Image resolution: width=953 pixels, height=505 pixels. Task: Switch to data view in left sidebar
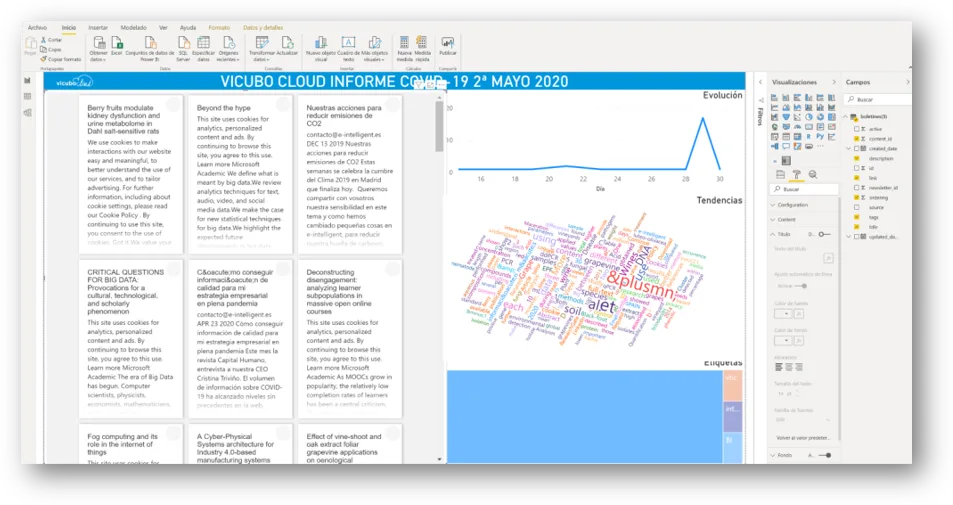click(27, 97)
